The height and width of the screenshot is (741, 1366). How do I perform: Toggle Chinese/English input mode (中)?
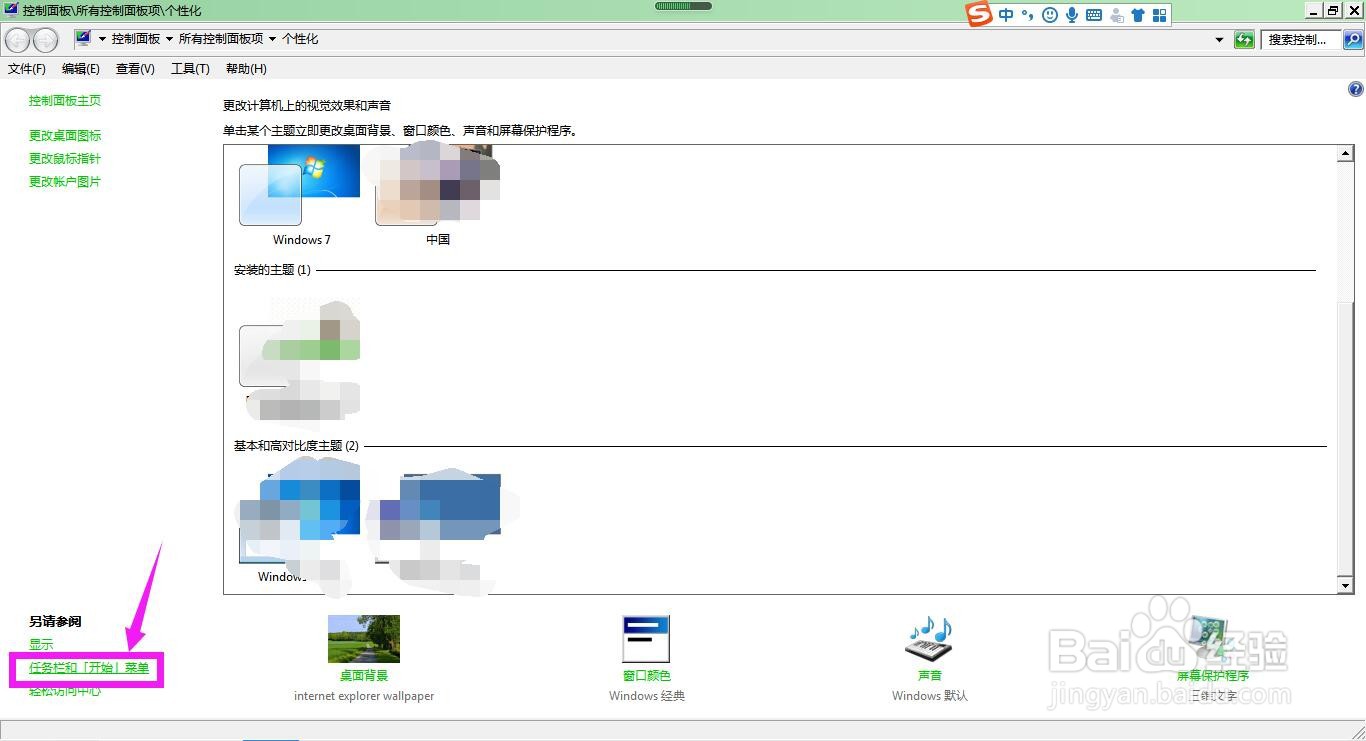tap(1006, 15)
